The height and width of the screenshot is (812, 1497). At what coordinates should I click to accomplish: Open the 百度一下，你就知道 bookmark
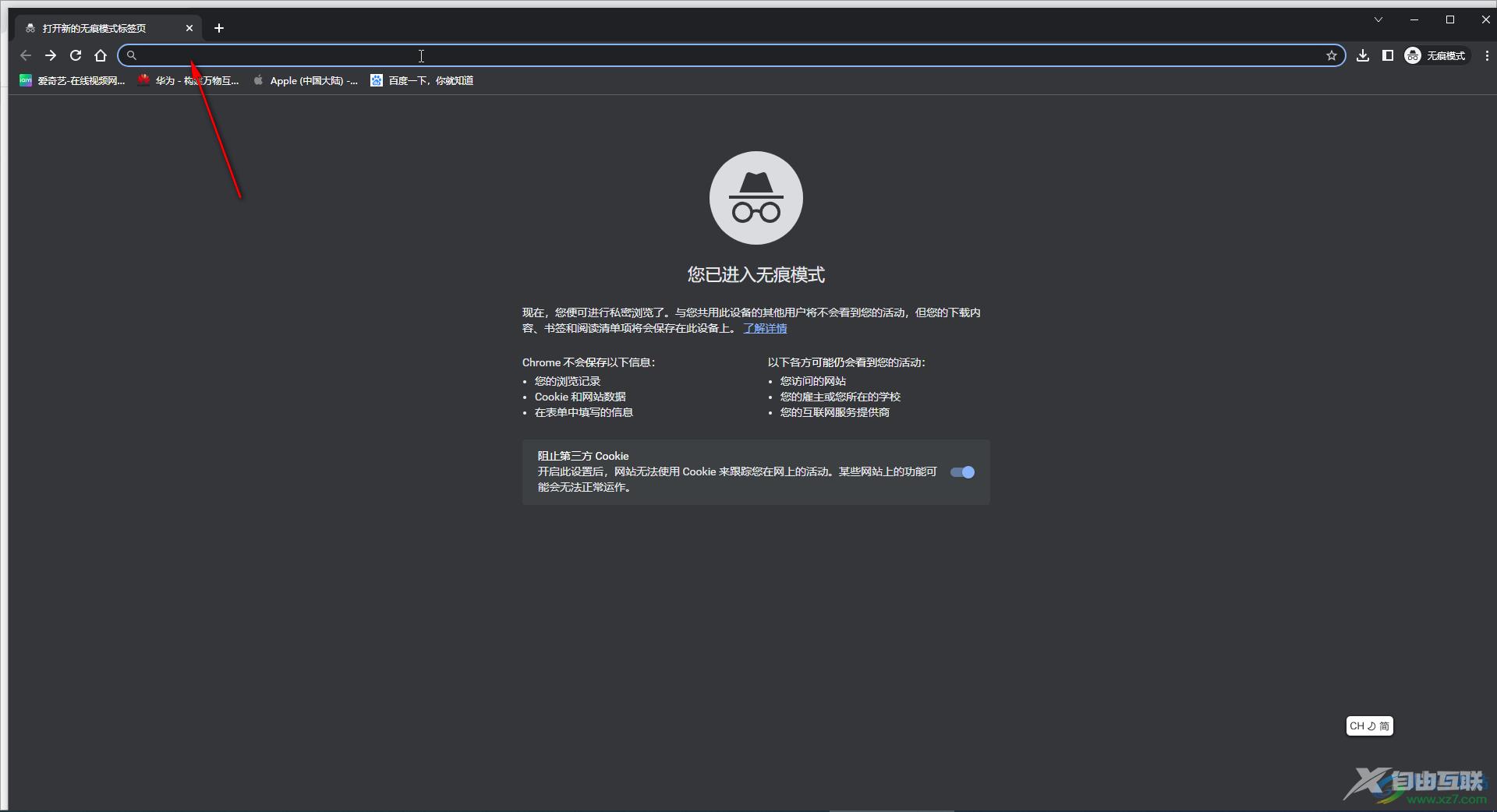point(422,80)
